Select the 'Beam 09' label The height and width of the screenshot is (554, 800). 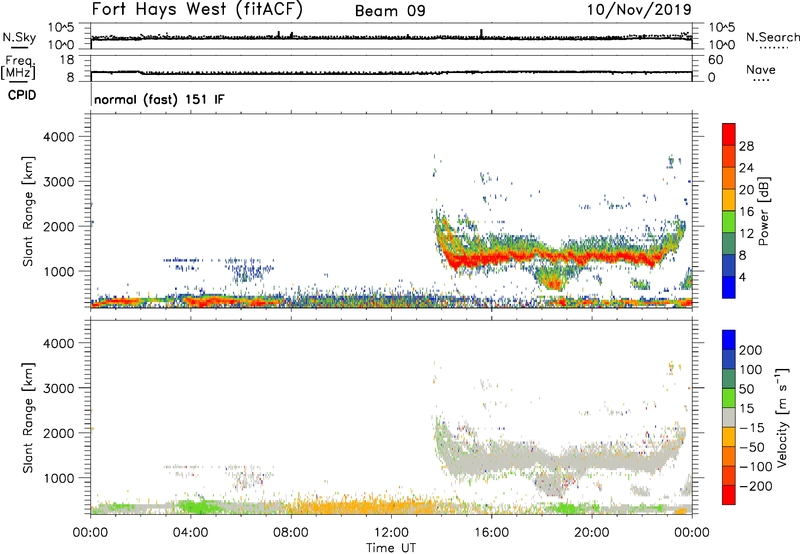(x=390, y=11)
